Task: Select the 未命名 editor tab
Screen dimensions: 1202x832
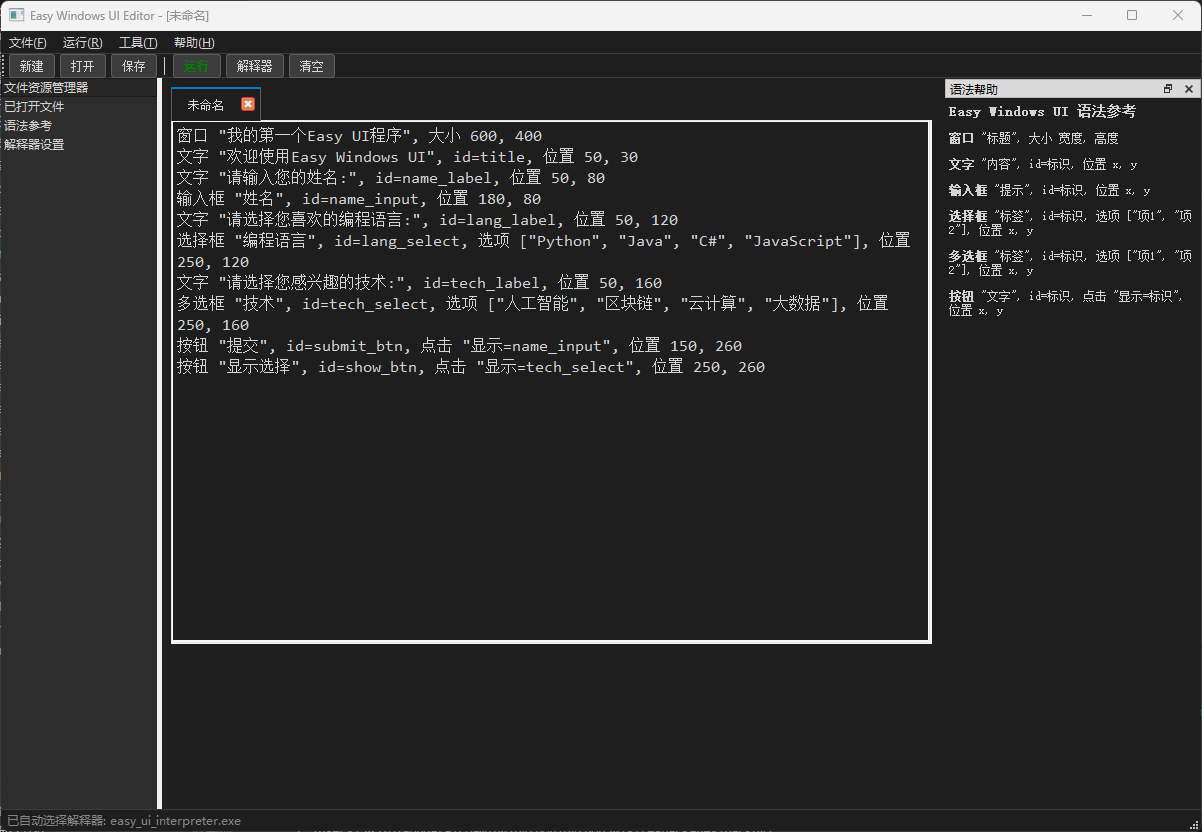Action: click(x=205, y=103)
